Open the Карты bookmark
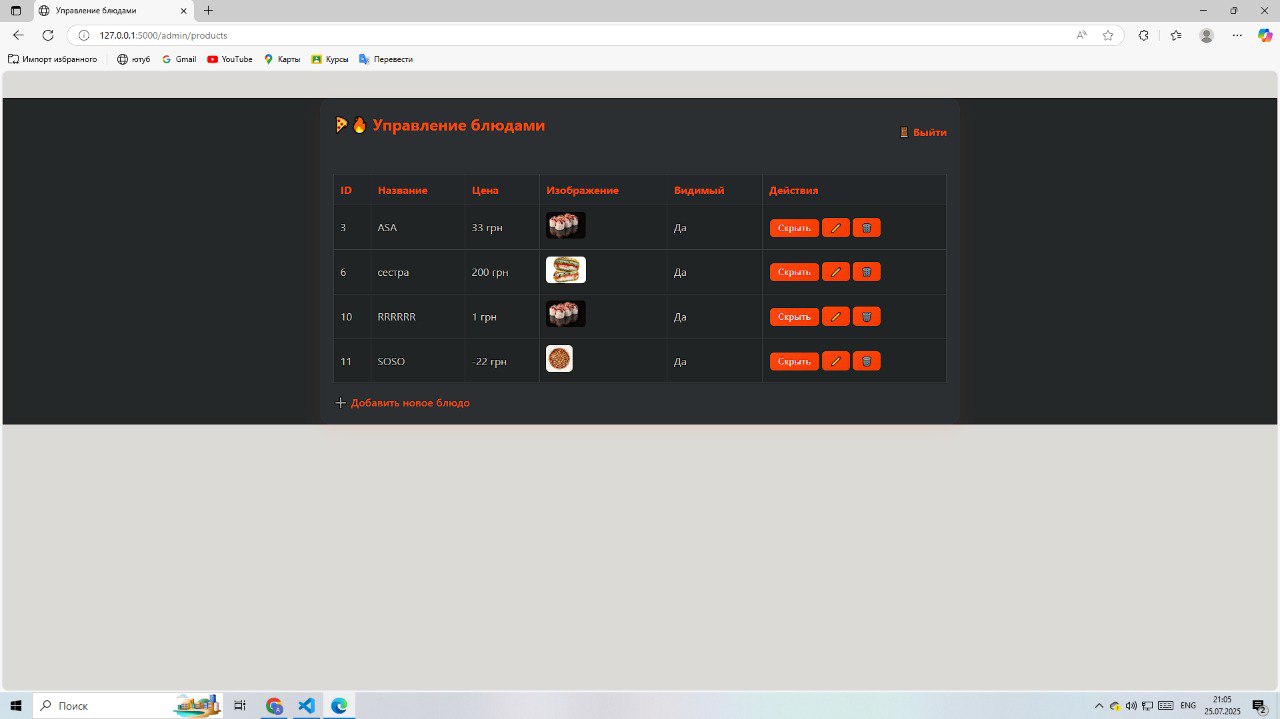This screenshot has height=719, width=1280. pyautogui.click(x=282, y=59)
